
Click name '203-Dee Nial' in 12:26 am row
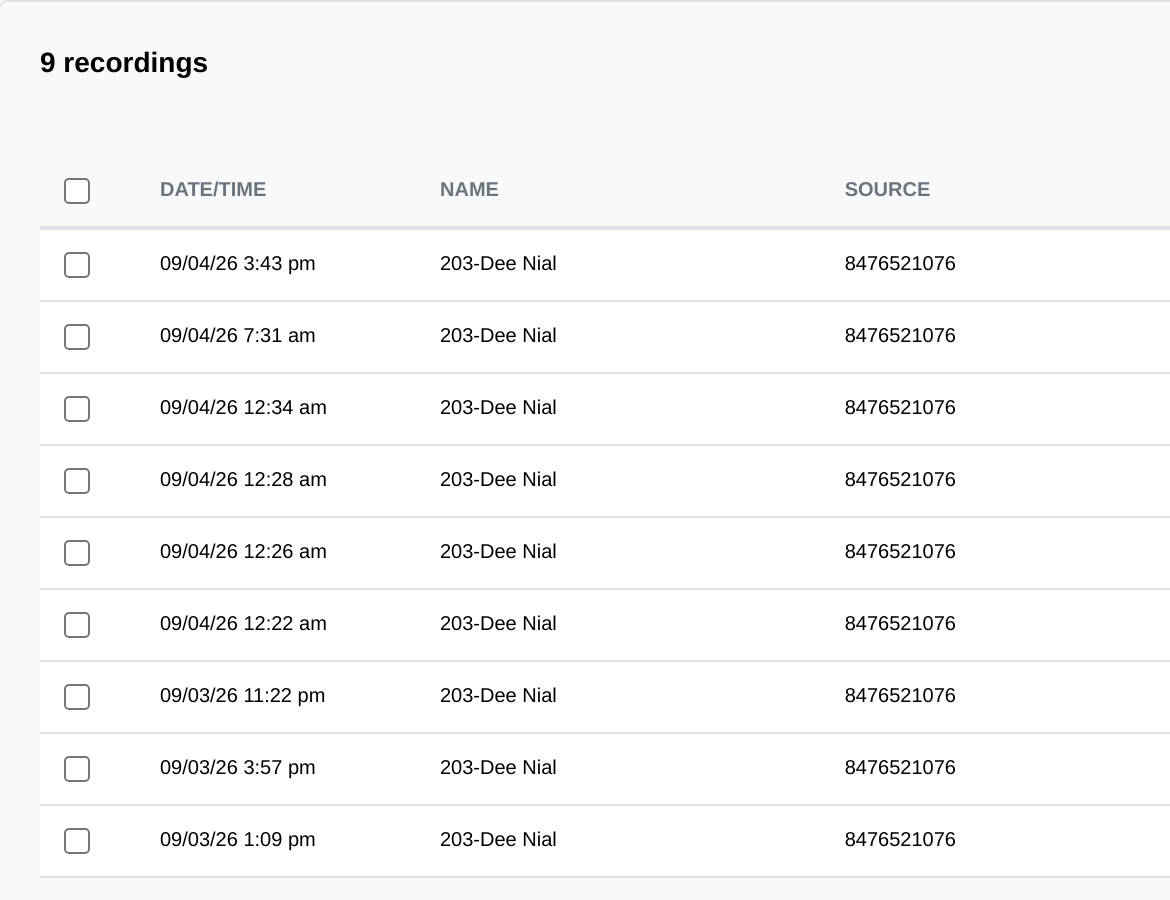coord(498,551)
